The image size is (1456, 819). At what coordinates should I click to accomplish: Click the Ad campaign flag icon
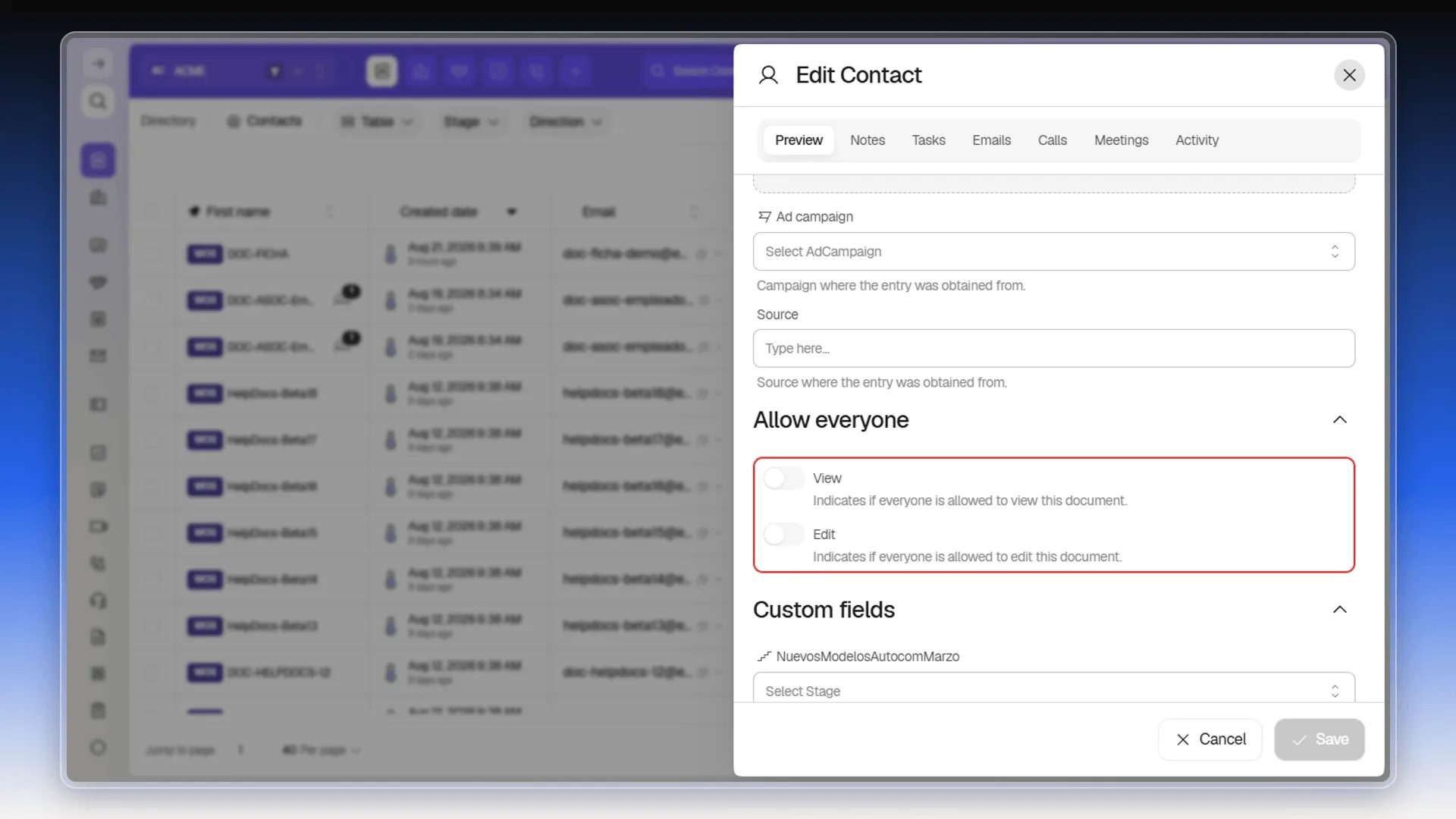(764, 217)
